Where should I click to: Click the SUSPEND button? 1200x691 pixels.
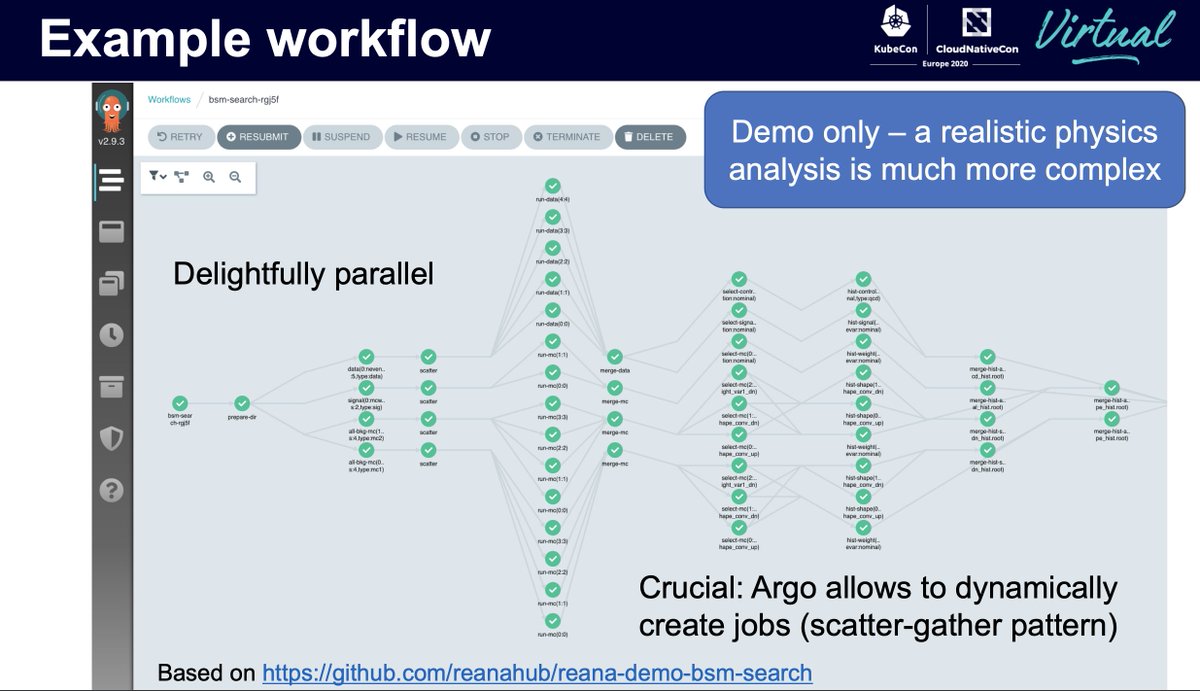click(341, 137)
